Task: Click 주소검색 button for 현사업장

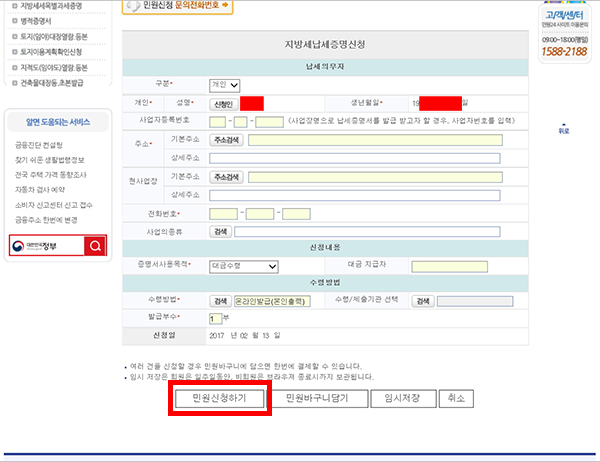Action: coord(226,177)
